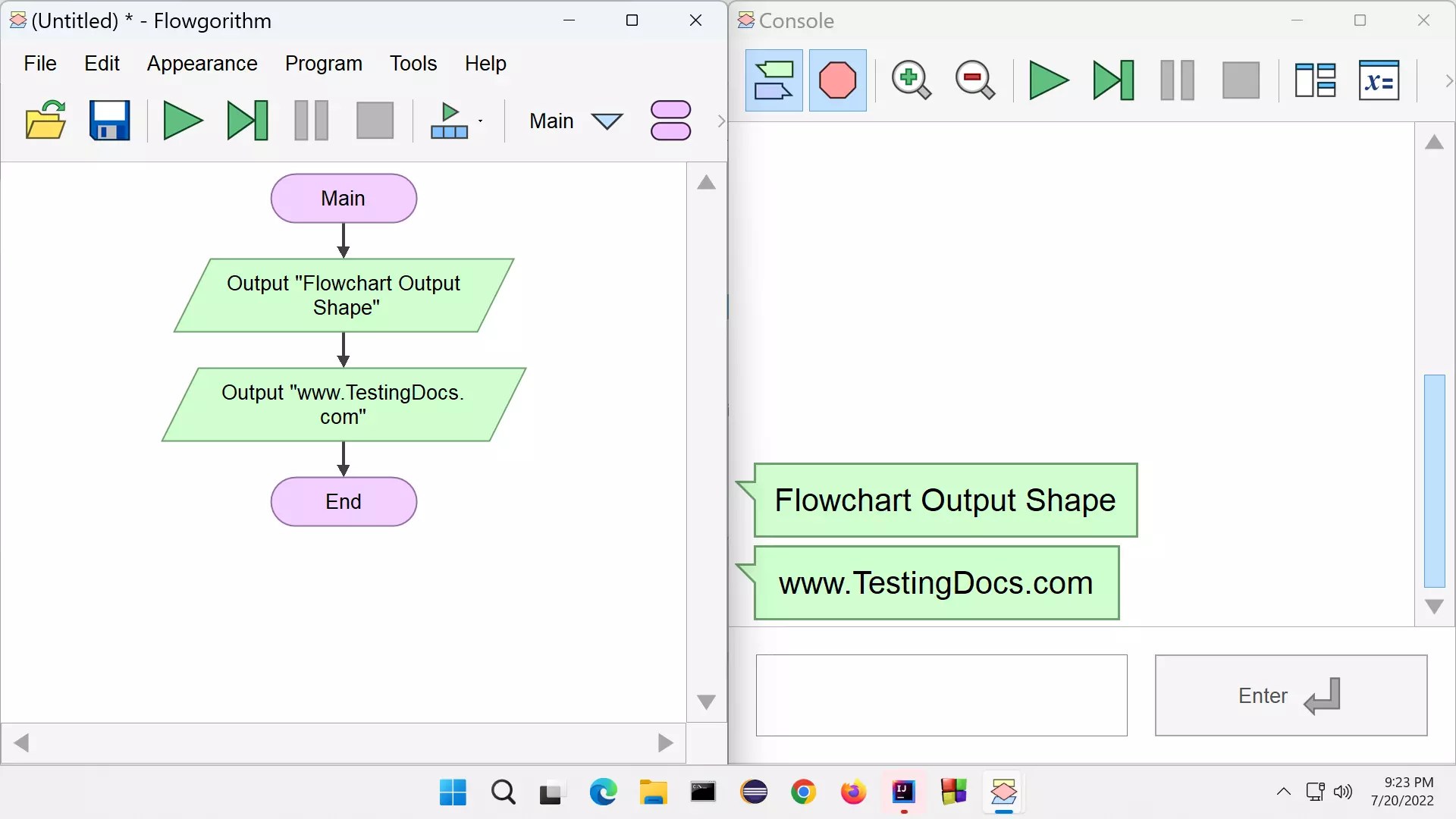Click the Add Function pill-shapes icon
This screenshot has height=819, width=1456.
[x=670, y=121]
